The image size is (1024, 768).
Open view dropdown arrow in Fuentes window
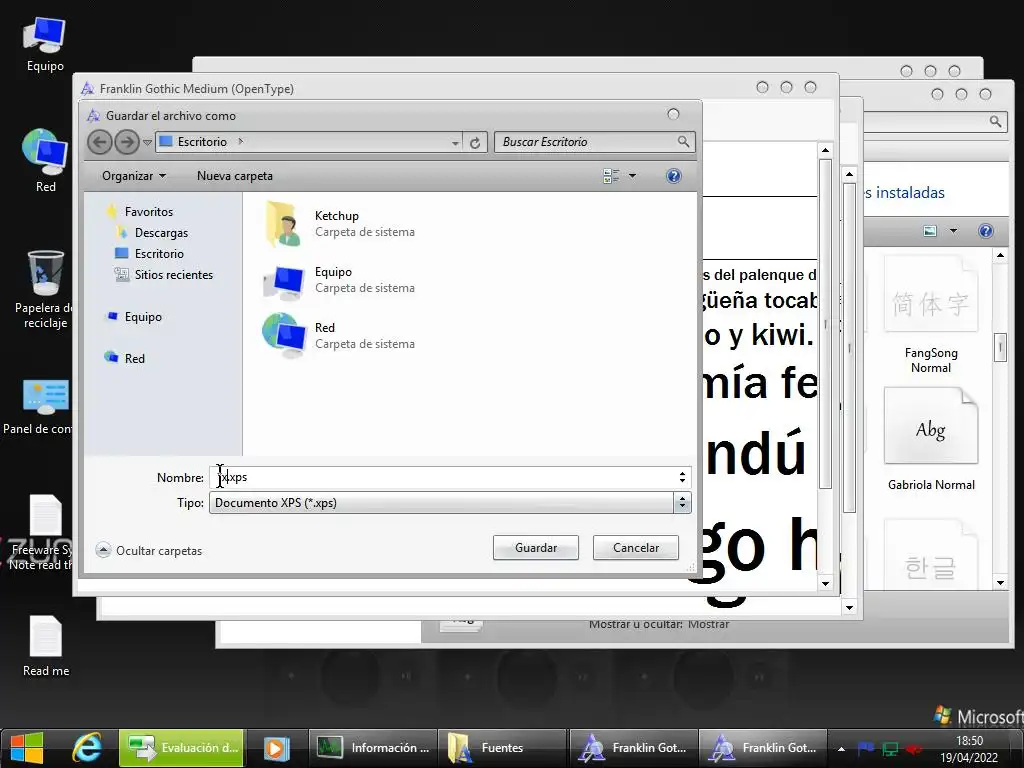953,231
